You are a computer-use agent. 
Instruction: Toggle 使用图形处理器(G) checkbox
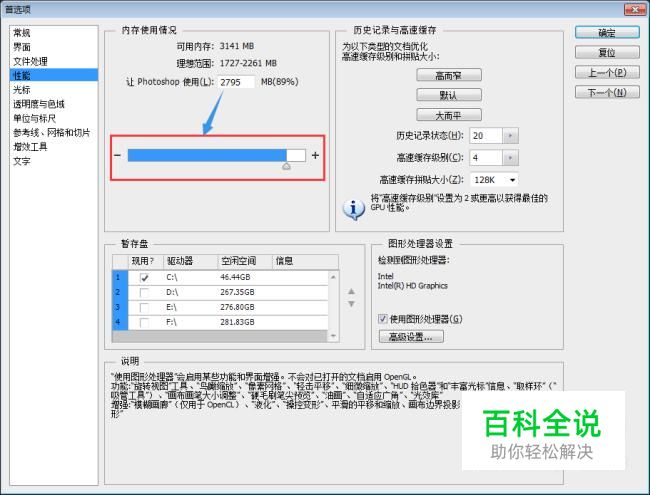pos(383,319)
